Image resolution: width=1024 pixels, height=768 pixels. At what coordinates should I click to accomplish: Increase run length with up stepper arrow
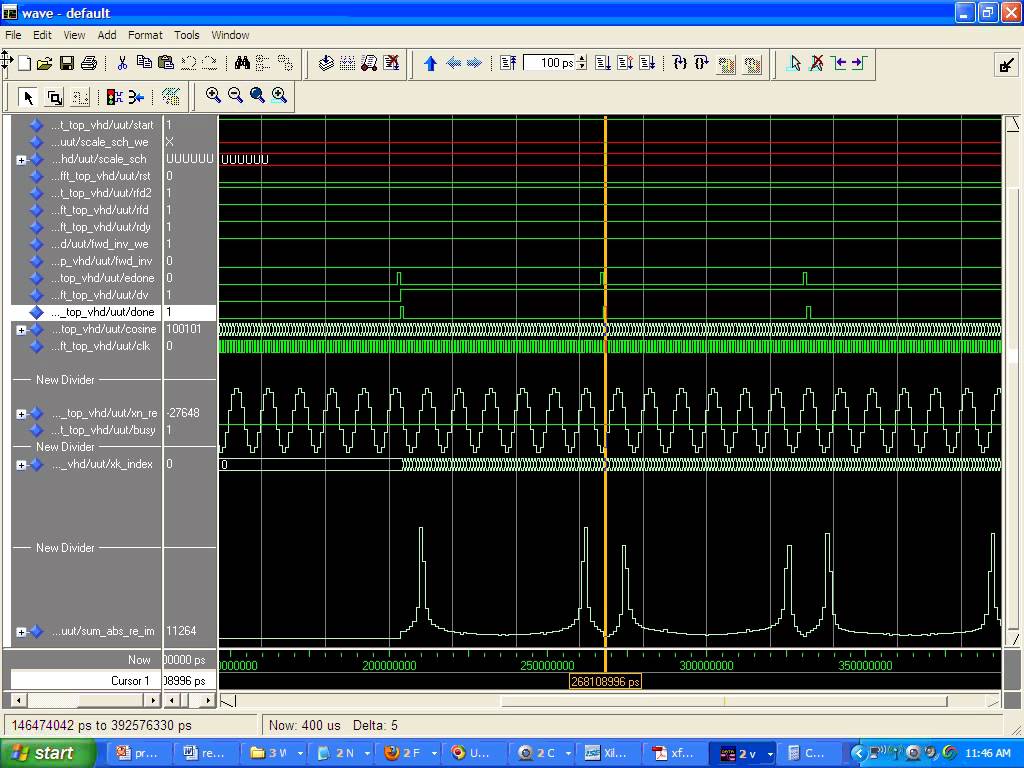click(582, 59)
